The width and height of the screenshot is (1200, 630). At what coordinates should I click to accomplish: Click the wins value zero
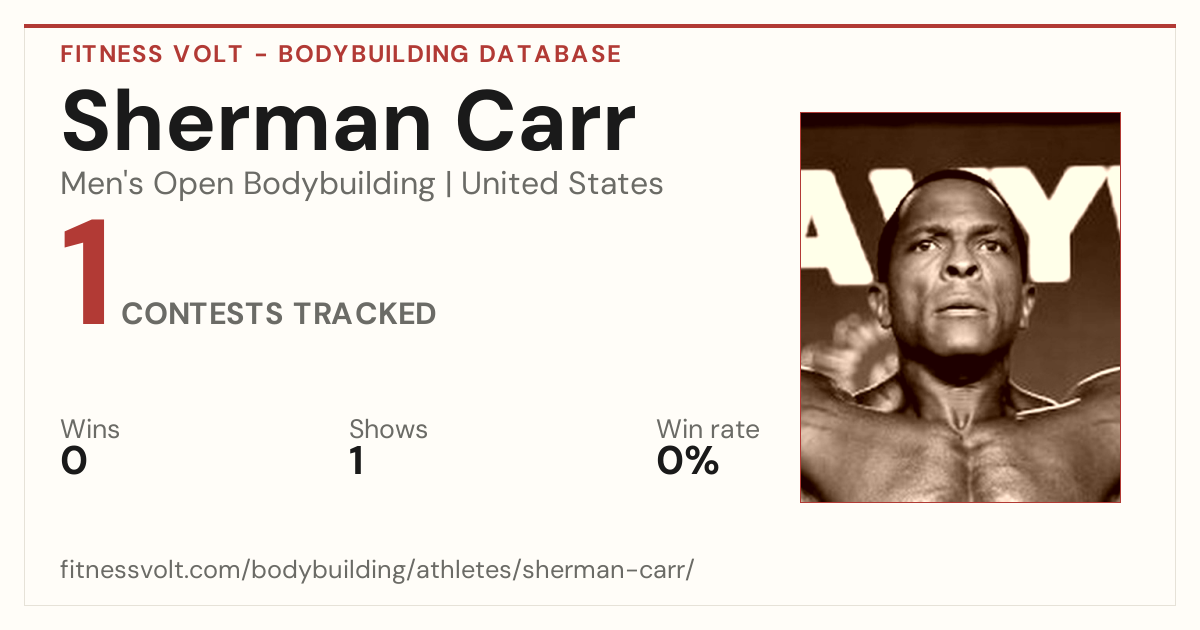[x=74, y=462]
